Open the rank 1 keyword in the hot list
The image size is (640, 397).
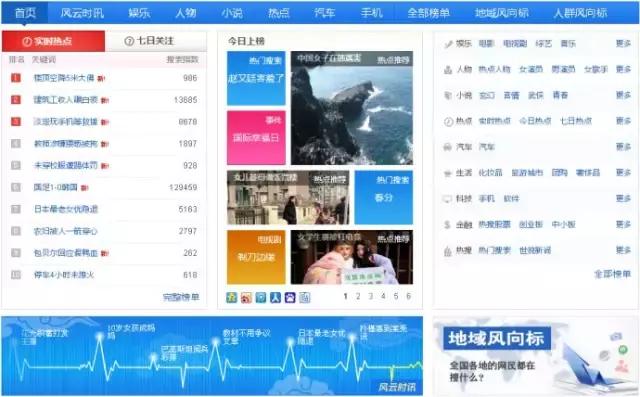[x=64, y=78]
